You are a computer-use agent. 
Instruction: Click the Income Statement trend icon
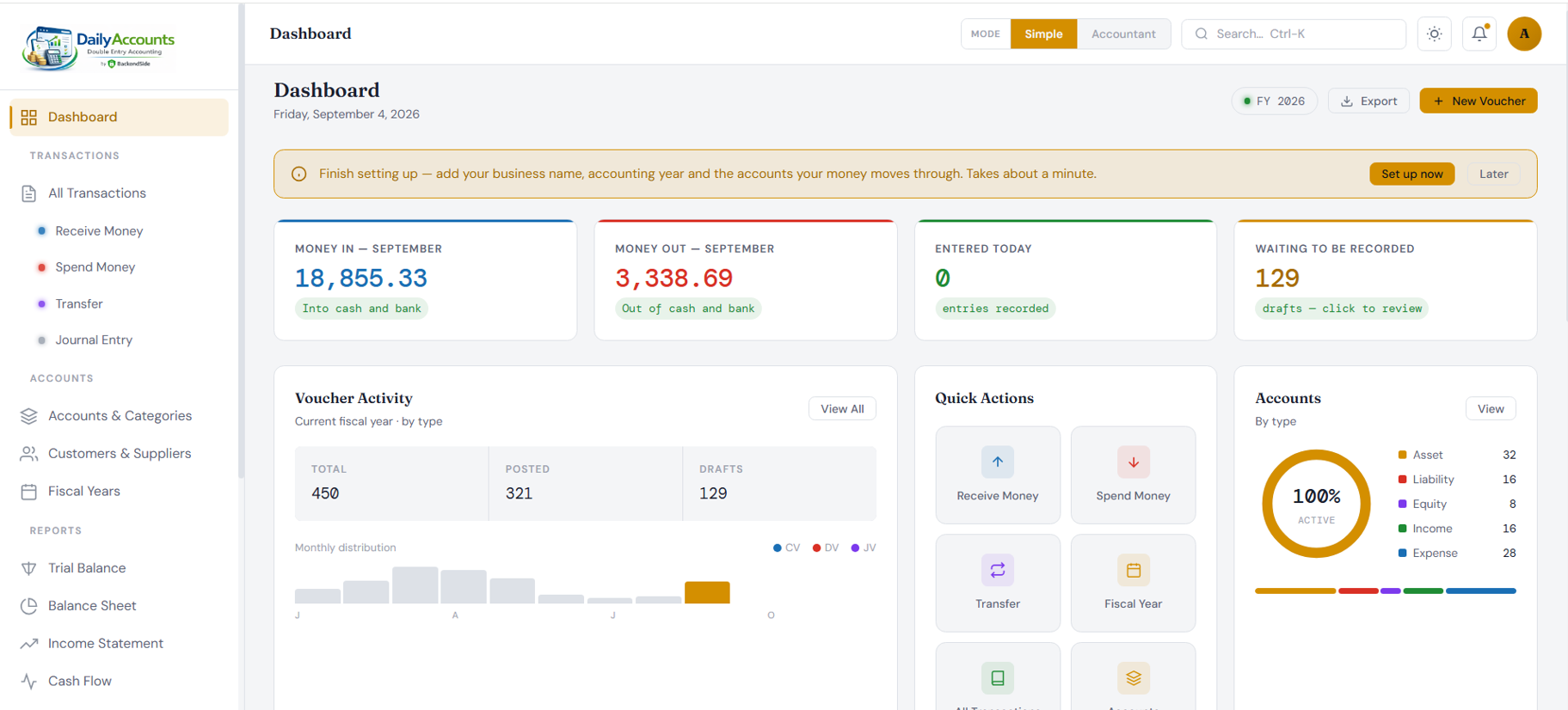(29, 644)
